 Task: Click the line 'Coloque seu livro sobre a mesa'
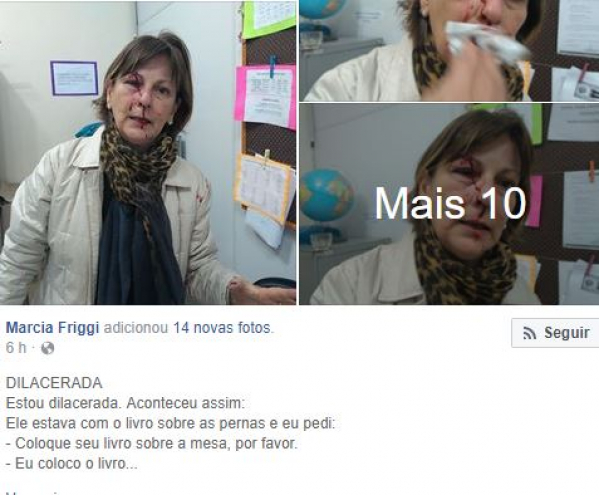click(151, 443)
